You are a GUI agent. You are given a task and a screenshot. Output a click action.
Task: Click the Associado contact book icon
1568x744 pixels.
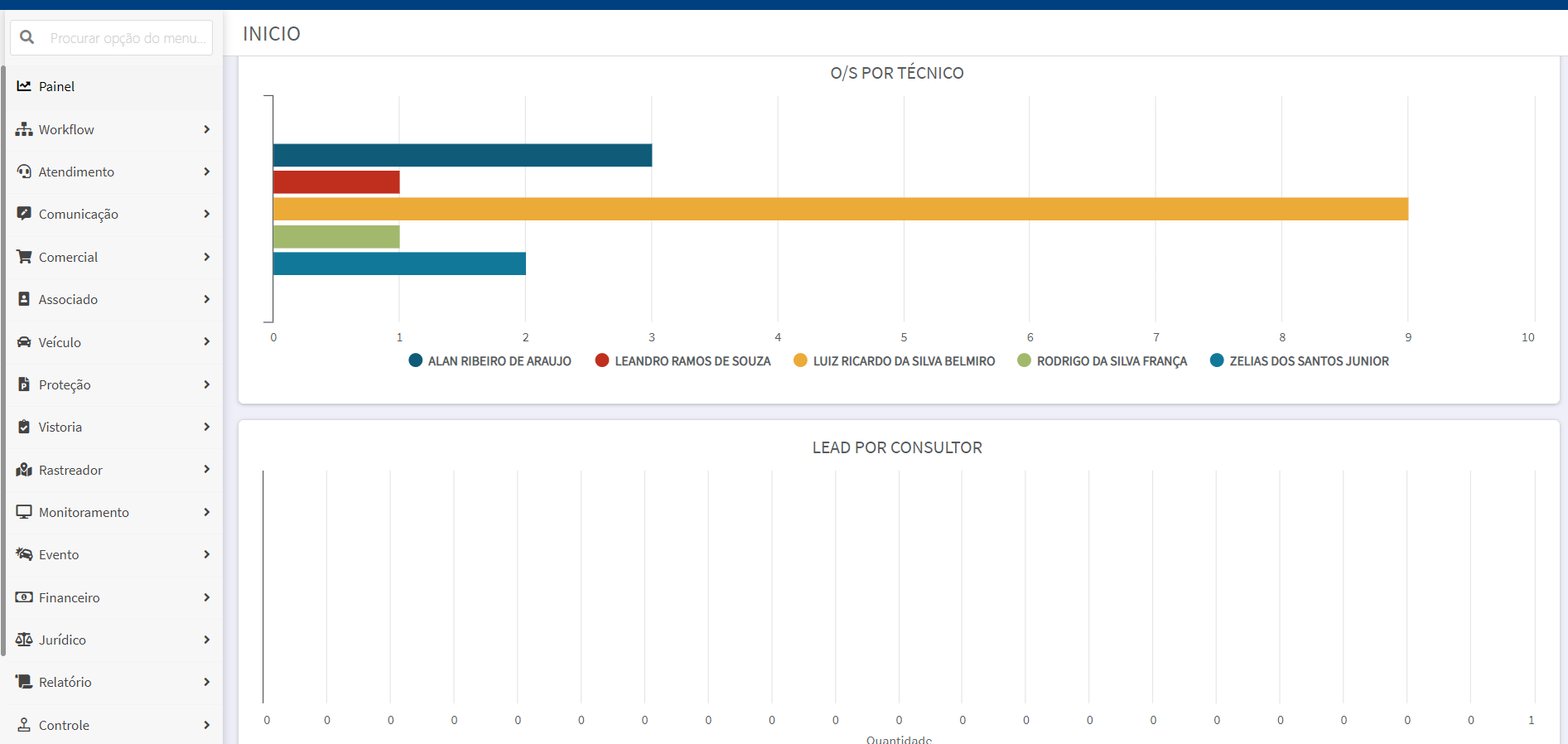[x=24, y=299]
